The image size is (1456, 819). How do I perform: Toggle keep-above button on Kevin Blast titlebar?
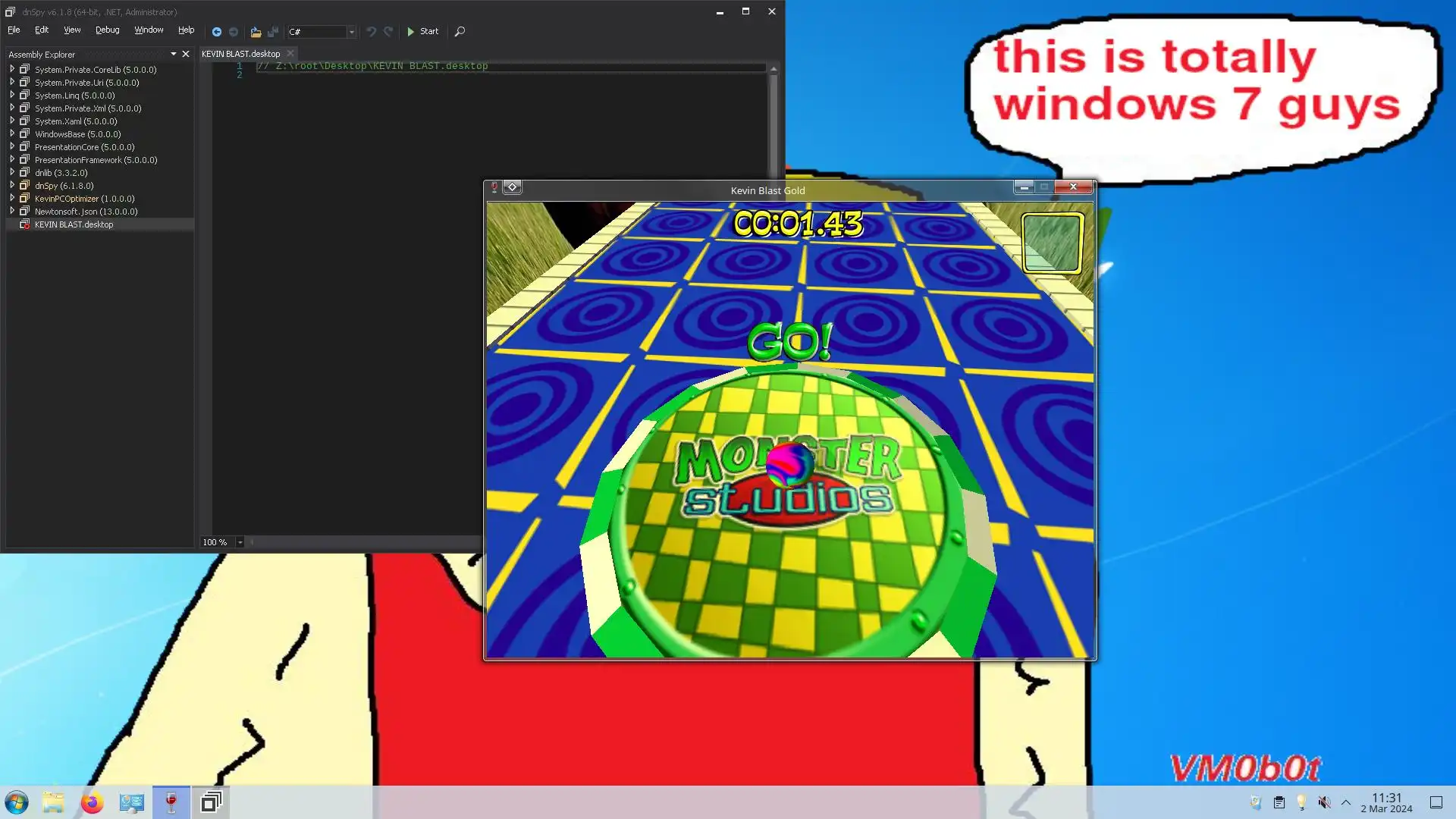coord(513,187)
